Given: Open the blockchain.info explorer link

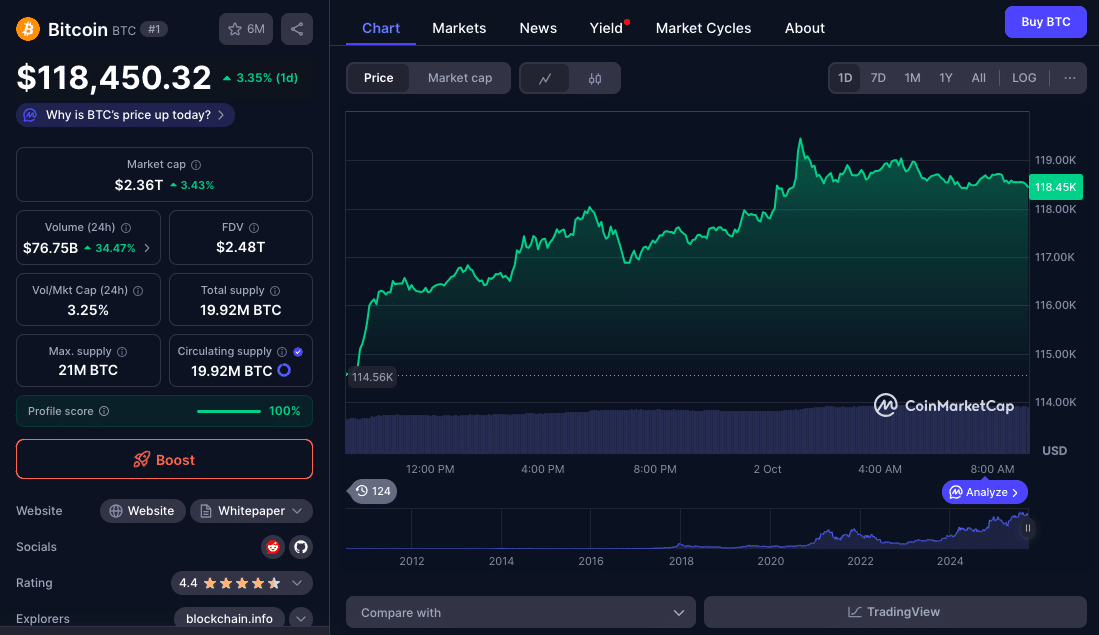Looking at the screenshot, I should 229,619.
